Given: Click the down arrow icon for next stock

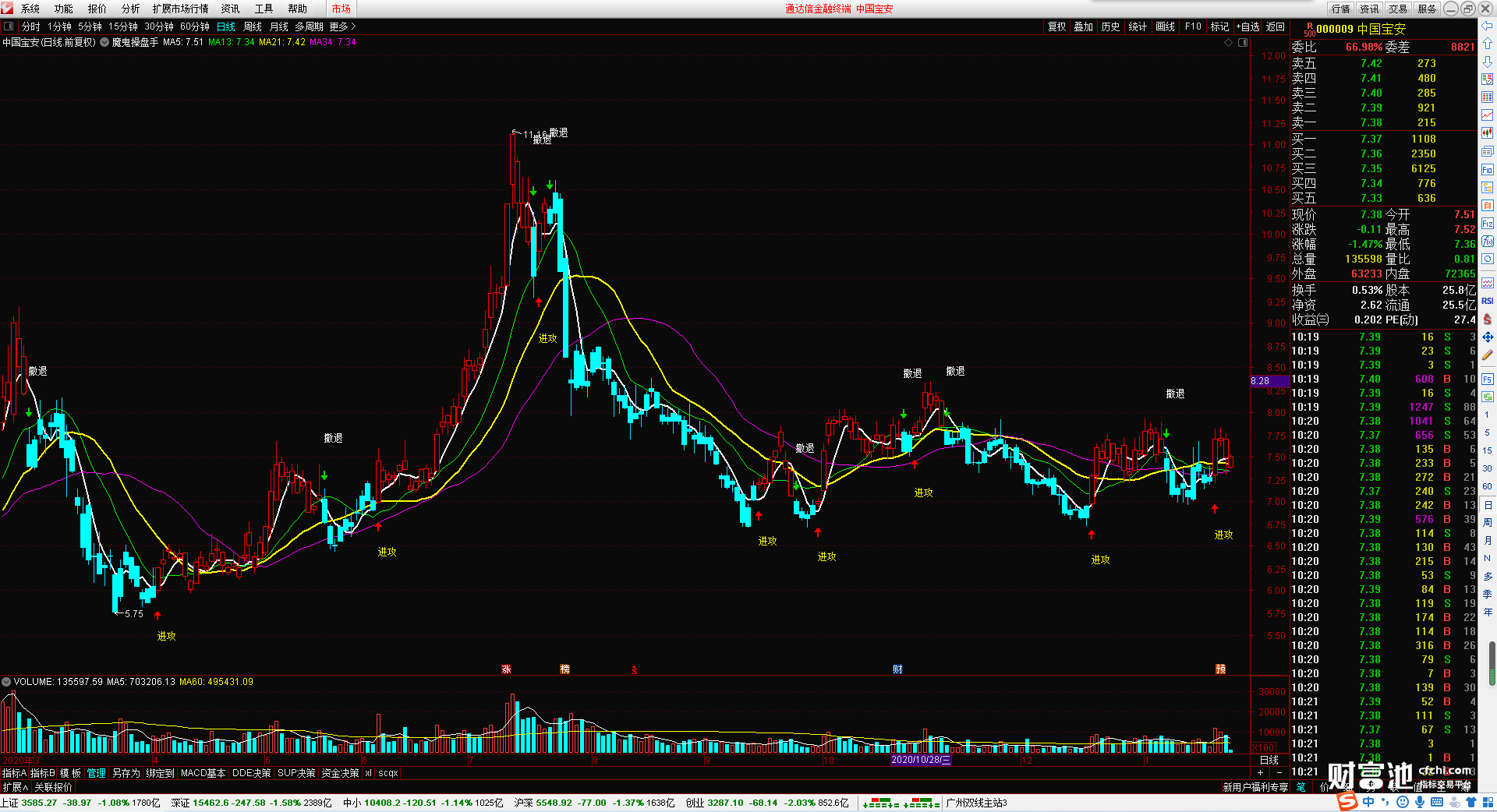Looking at the screenshot, I should [x=1487, y=62].
